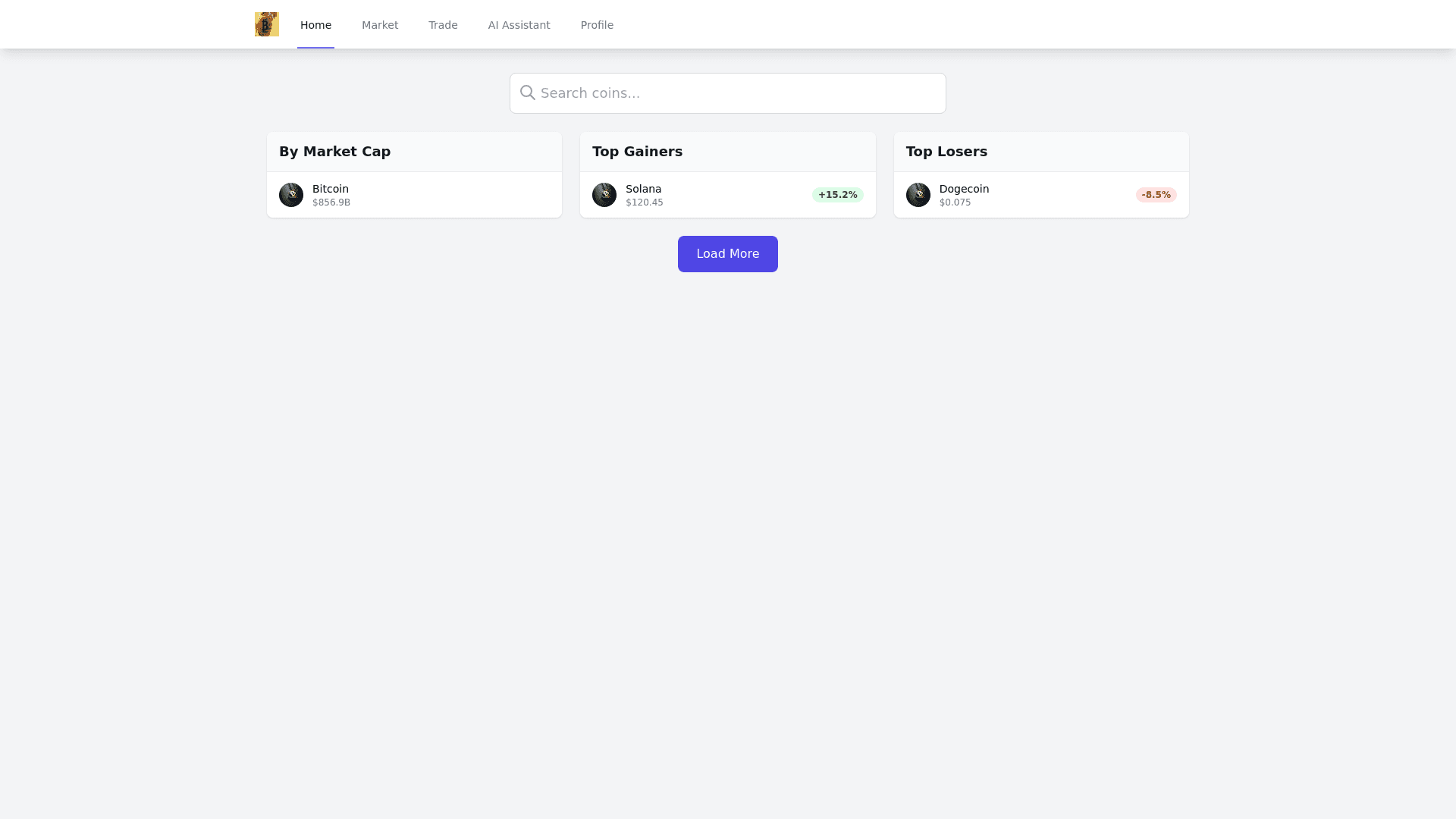Focus the Search coins input field
This screenshot has width=1456, height=819.
pos(736,93)
